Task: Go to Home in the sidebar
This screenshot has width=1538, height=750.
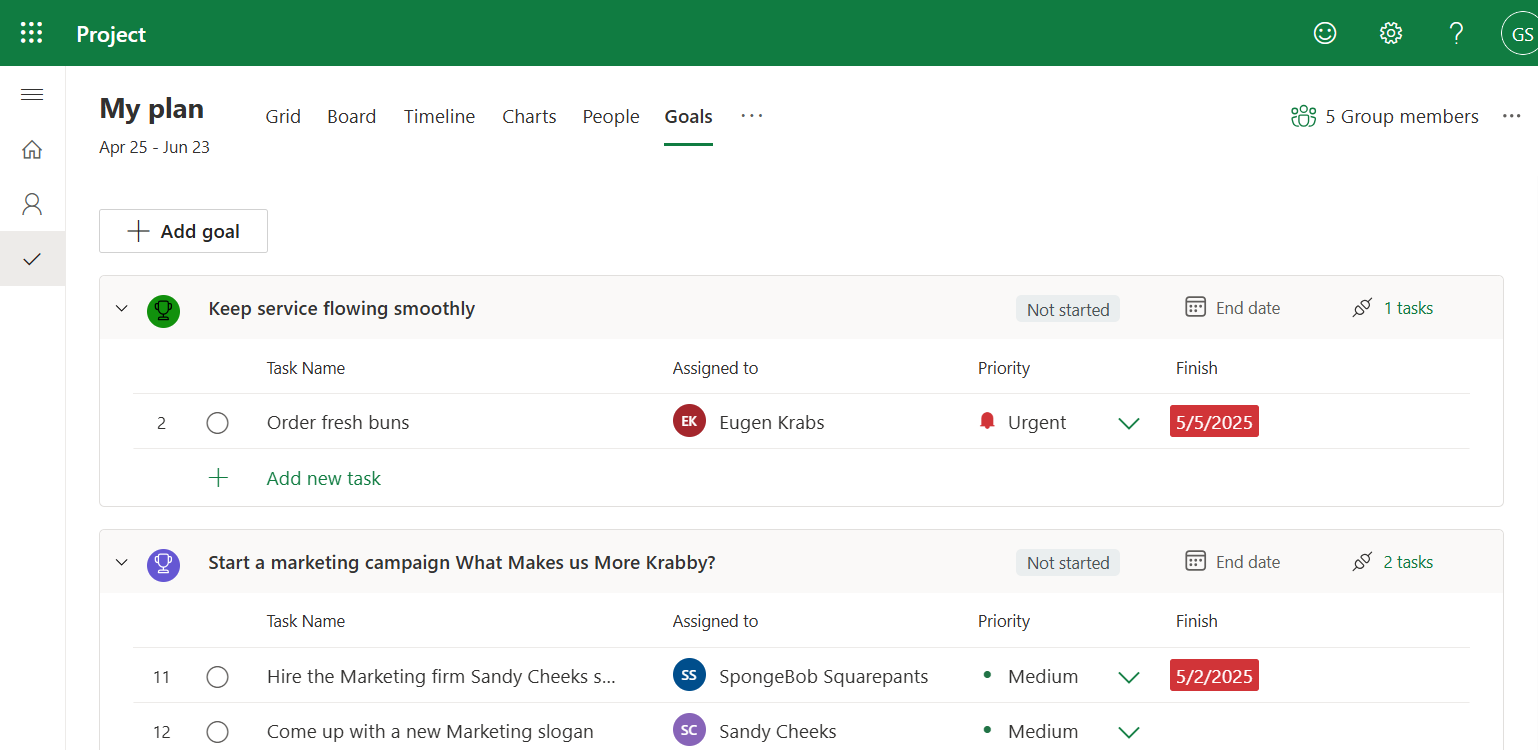Action: 32,150
